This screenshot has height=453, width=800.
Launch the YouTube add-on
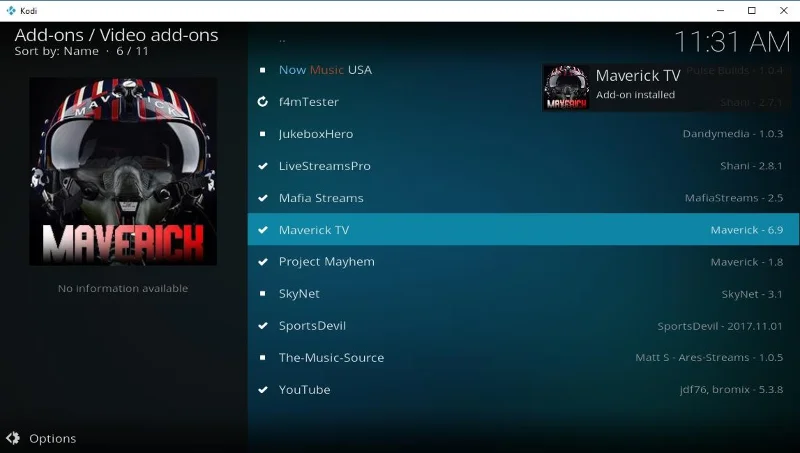pos(523,390)
